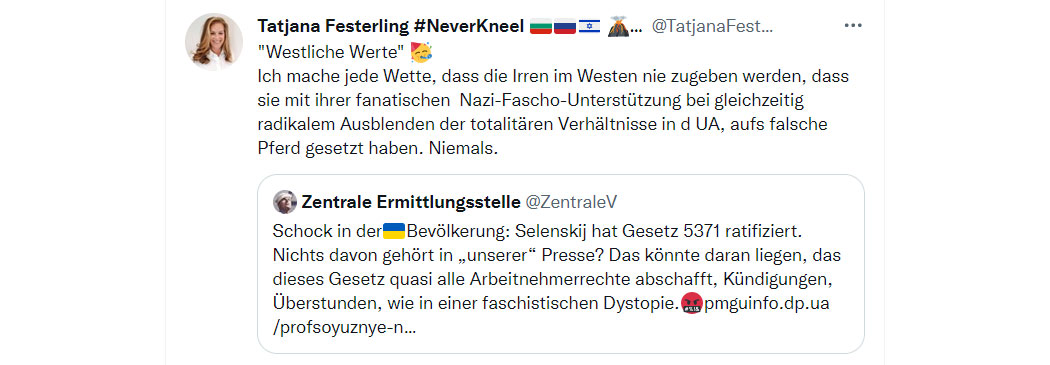This screenshot has width=1050, height=365.
Task: Click the Ukrainian flag emoji in quoted tweet
Action: (394, 231)
